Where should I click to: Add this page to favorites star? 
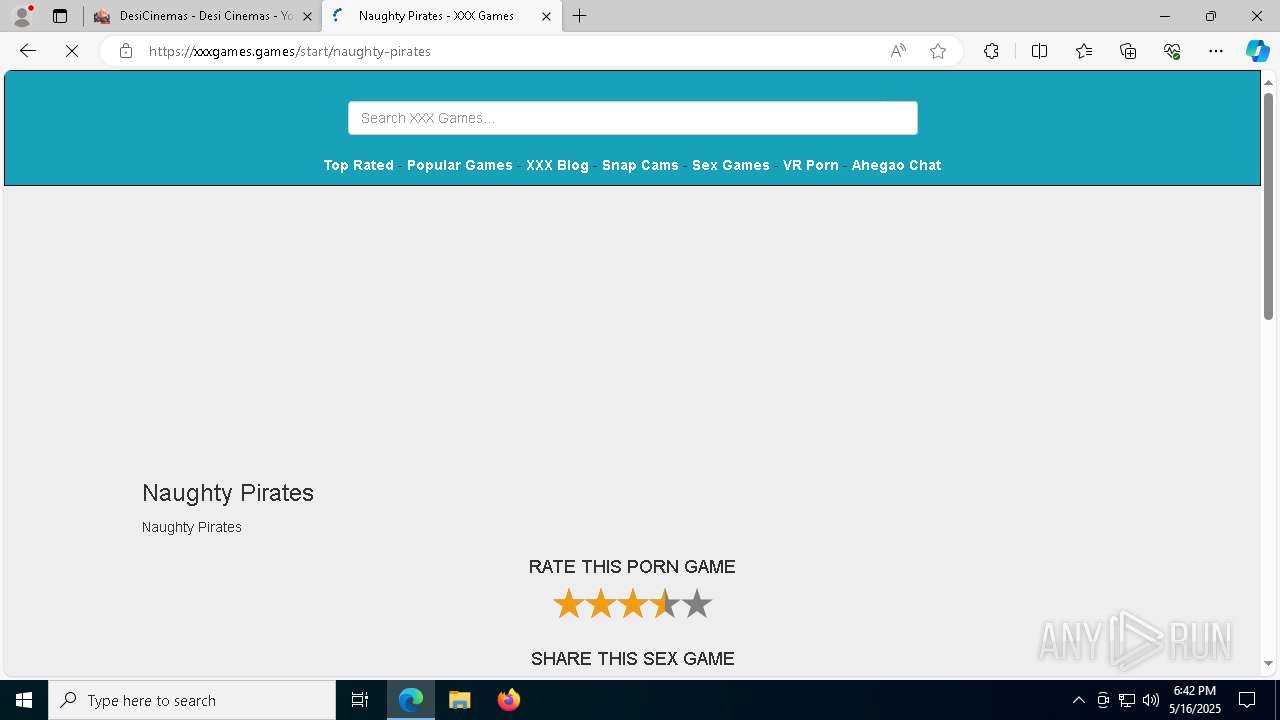[x=938, y=51]
